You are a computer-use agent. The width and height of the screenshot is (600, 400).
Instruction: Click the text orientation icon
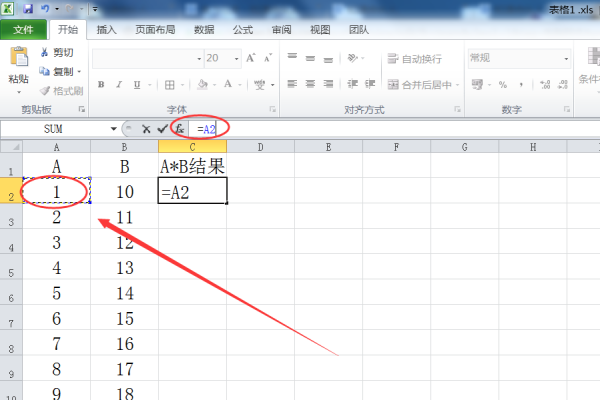pos(352,58)
